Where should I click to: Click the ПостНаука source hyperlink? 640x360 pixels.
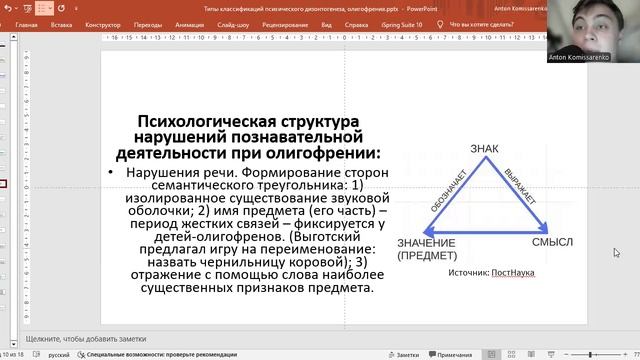513,273
